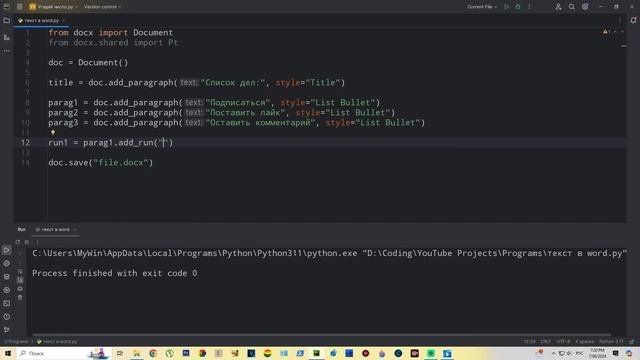Click the horizontal scrollbar in Run console
The width and height of the screenshot is (640, 360).
(x=322, y=335)
